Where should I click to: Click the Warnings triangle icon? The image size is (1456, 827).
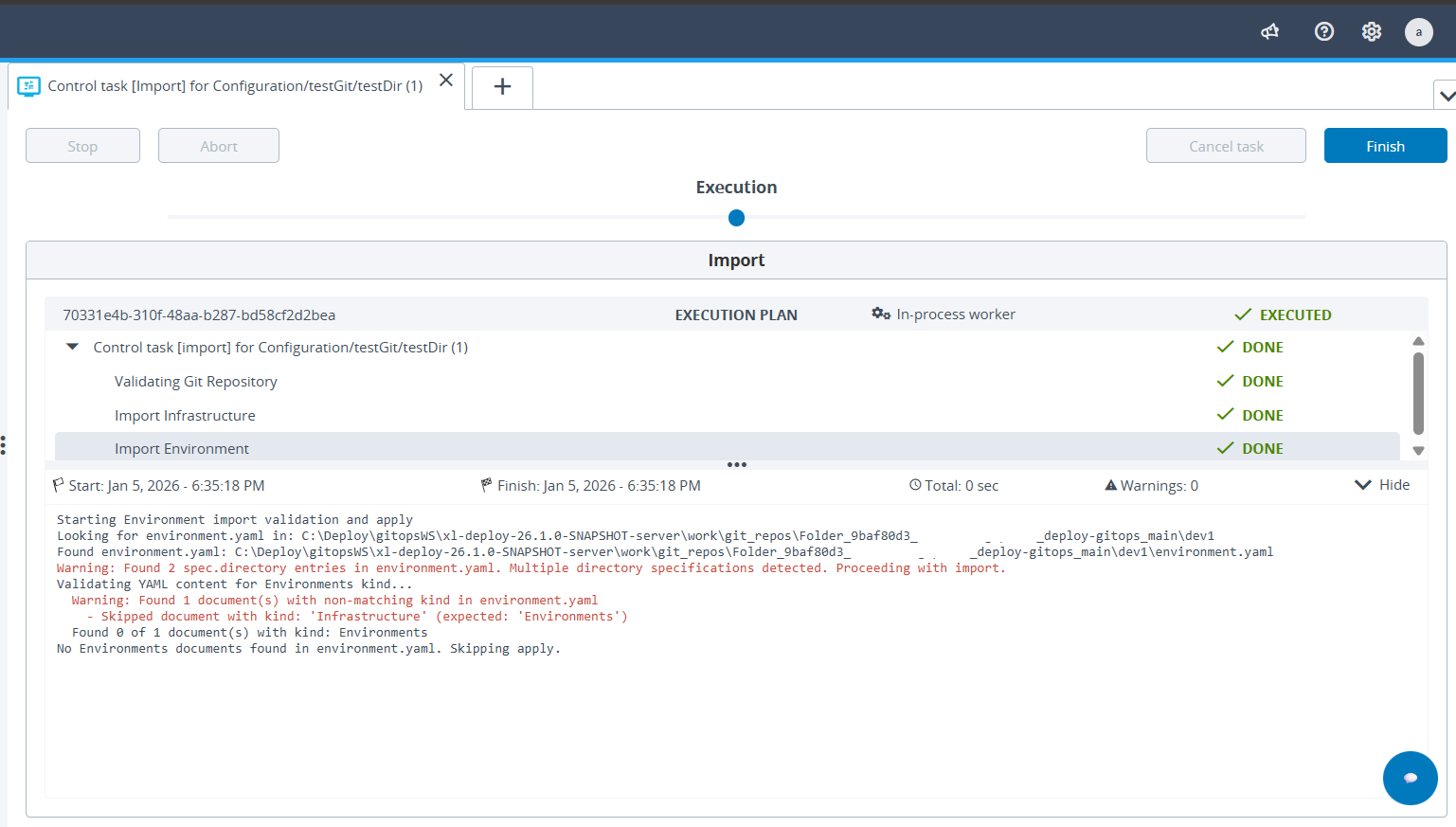(x=1111, y=485)
